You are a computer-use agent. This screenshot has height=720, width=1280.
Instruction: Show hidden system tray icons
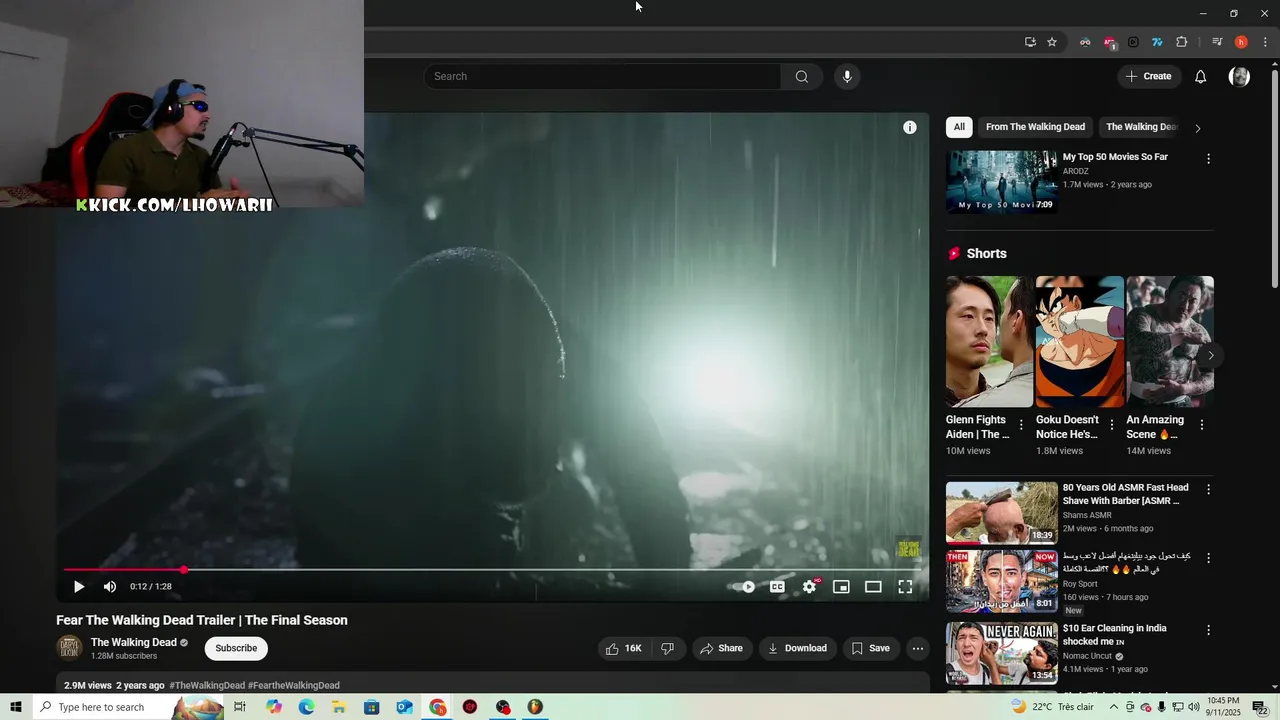[1113, 707]
